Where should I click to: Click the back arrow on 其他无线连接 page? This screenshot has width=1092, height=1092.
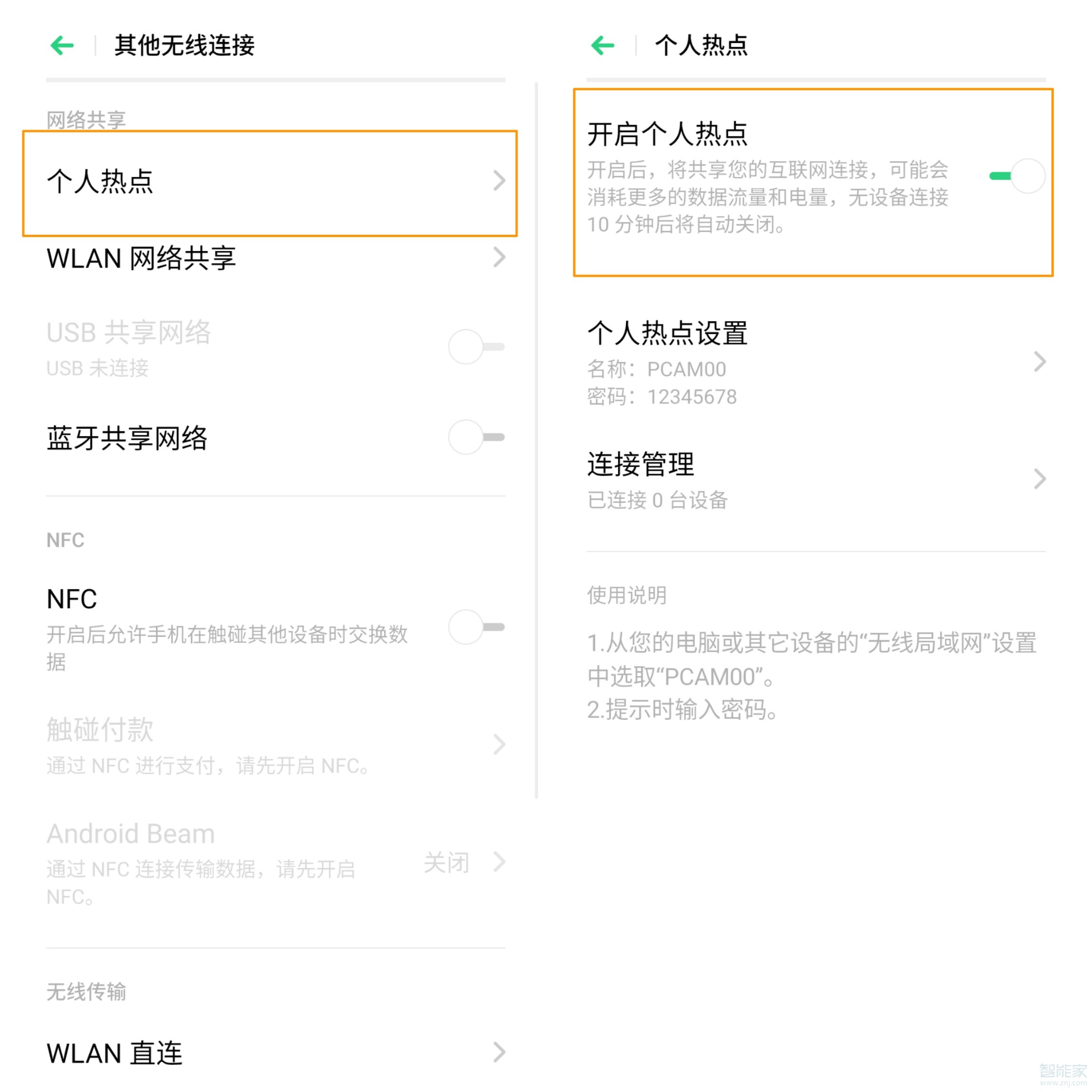point(62,45)
